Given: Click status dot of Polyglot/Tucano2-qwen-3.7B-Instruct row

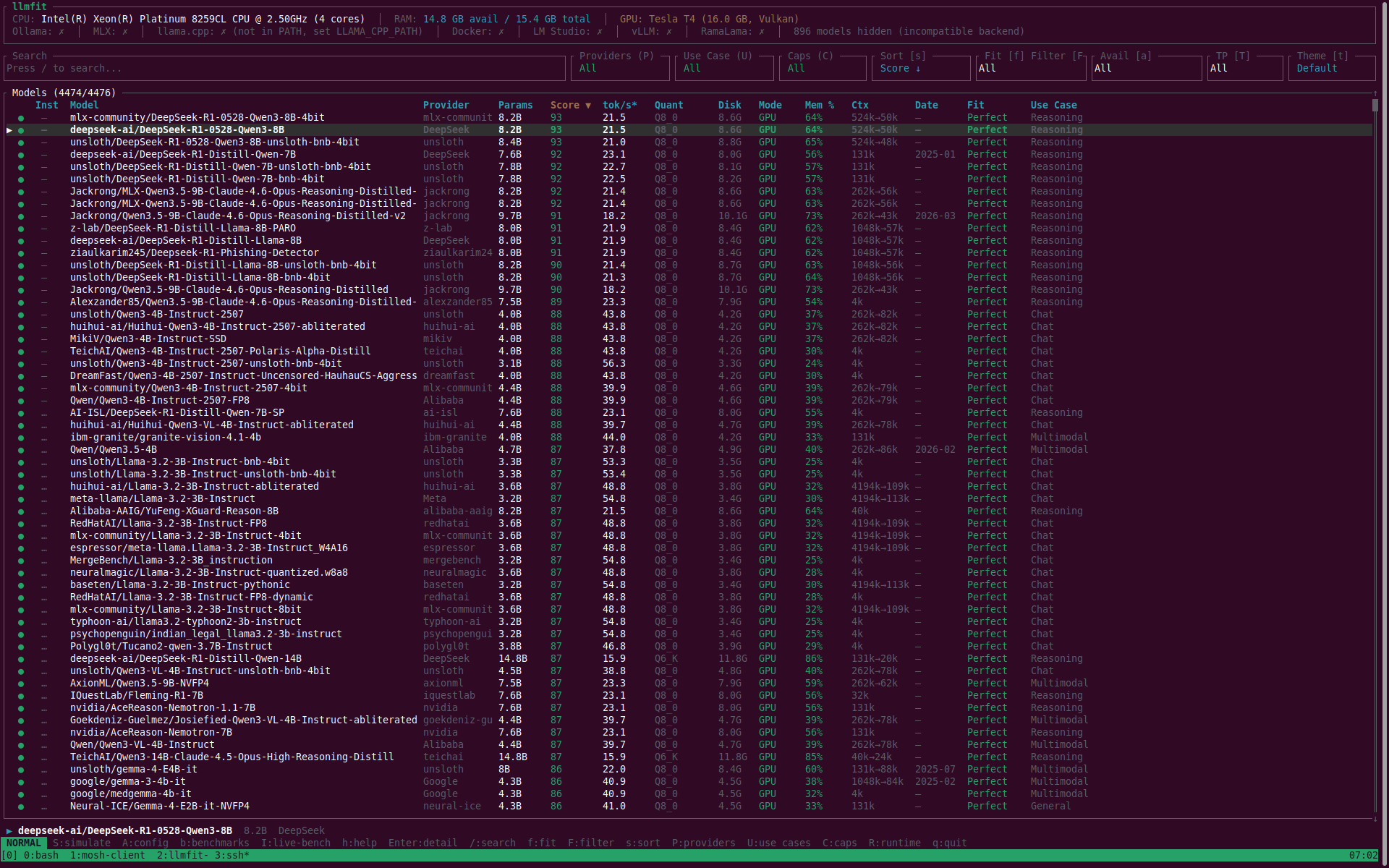Looking at the screenshot, I should pyautogui.click(x=21, y=647).
